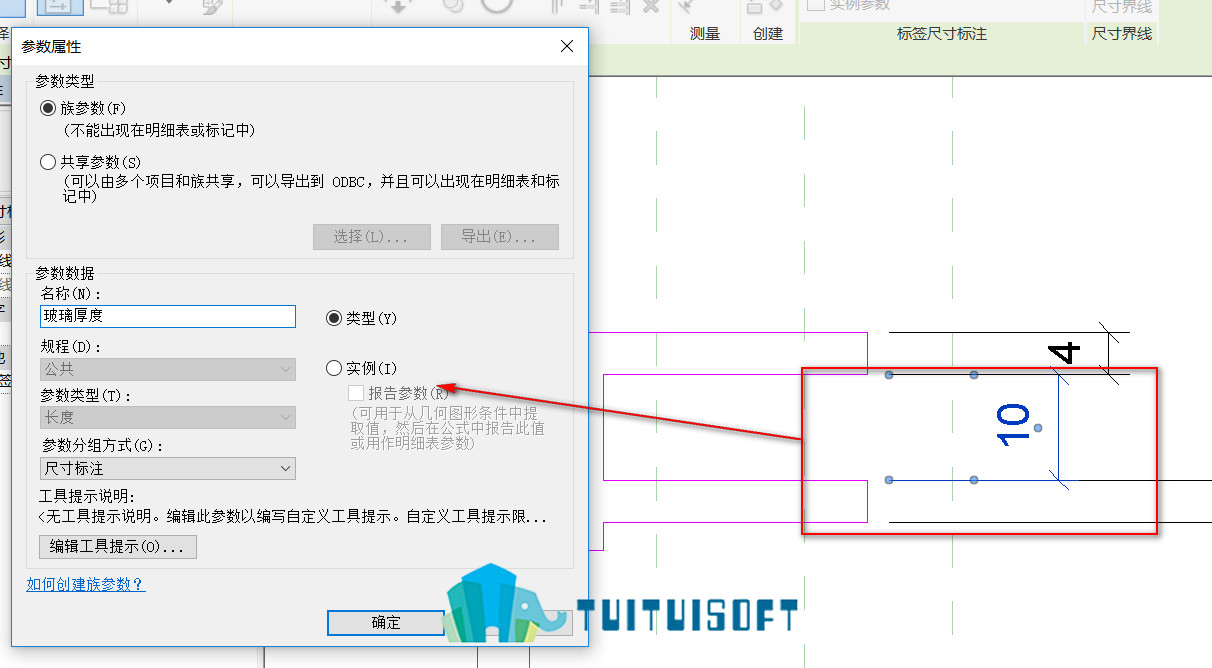Open the 参数类型(T) dropdown showing 长度

(x=168, y=417)
